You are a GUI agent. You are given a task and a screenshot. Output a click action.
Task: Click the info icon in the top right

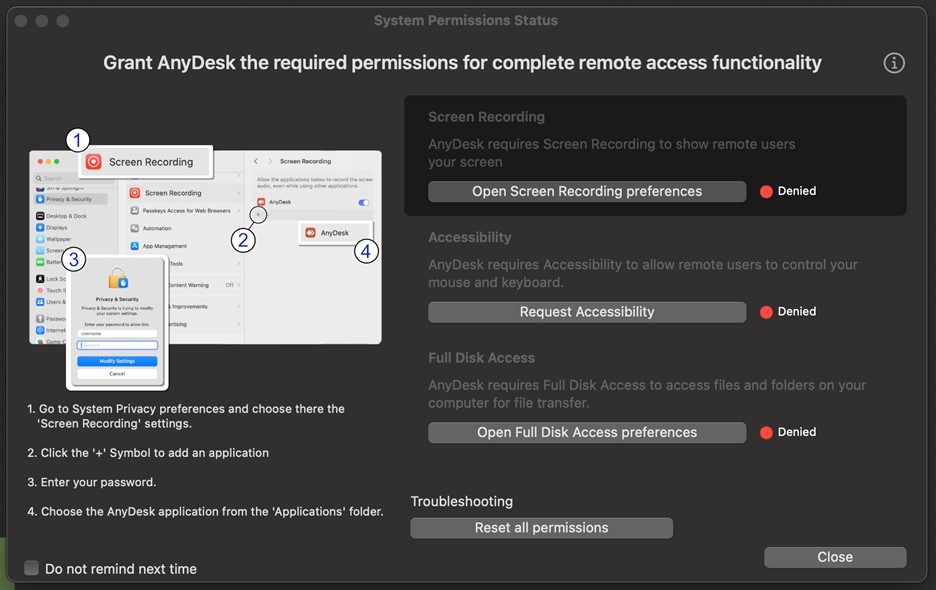tap(894, 63)
